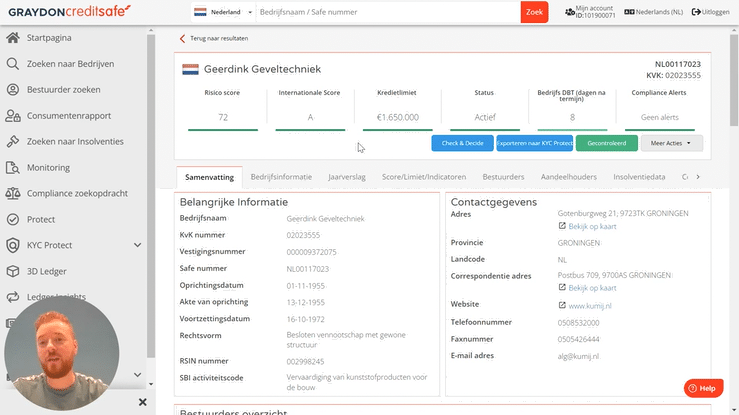
Task: Click the Protect checkmark icon
Action: (x=13, y=219)
